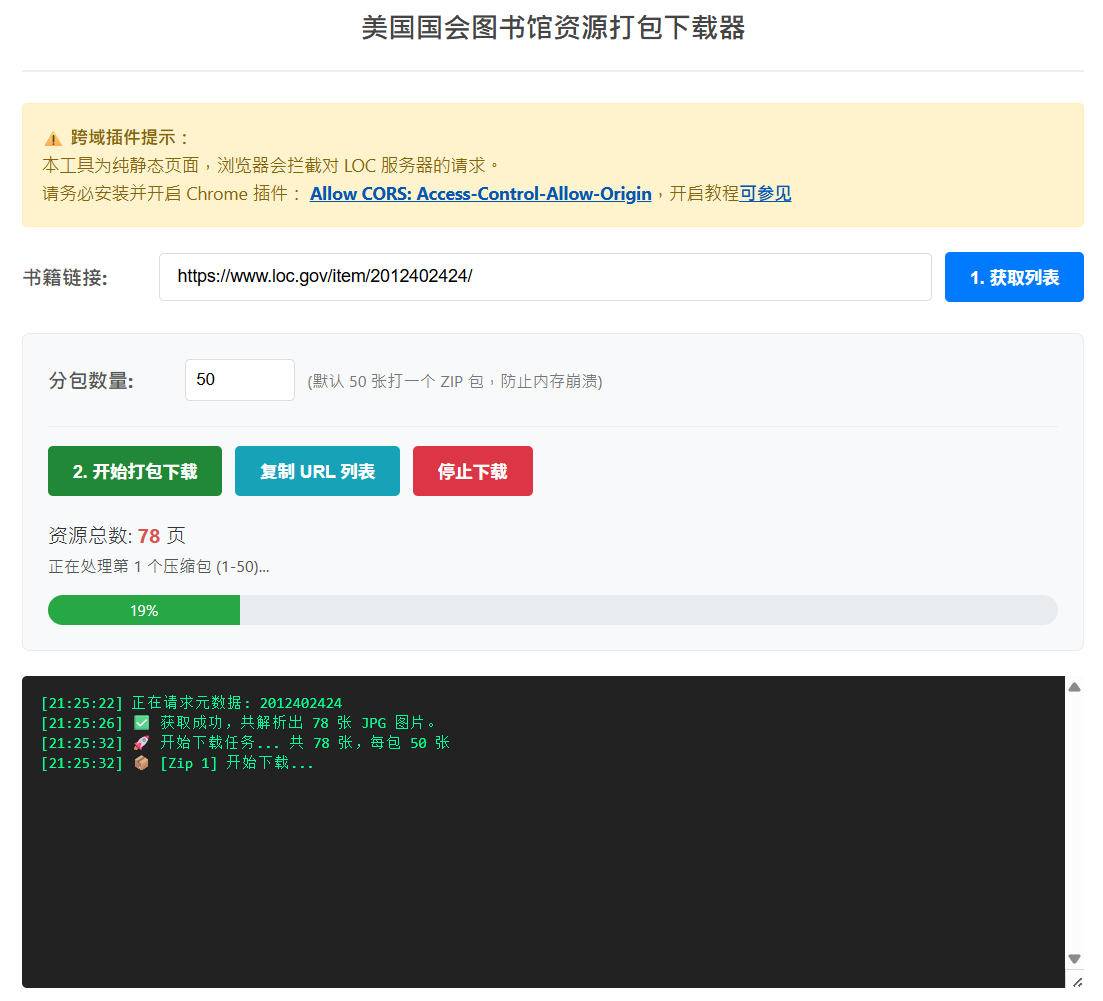Click the package box emoji beside [Zip 1]

point(141,763)
